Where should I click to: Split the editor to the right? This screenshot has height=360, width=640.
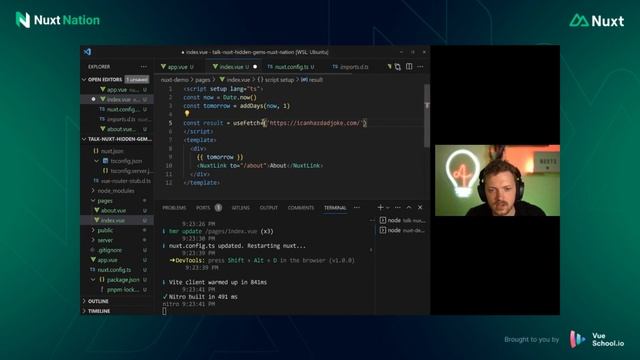click(409, 67)
